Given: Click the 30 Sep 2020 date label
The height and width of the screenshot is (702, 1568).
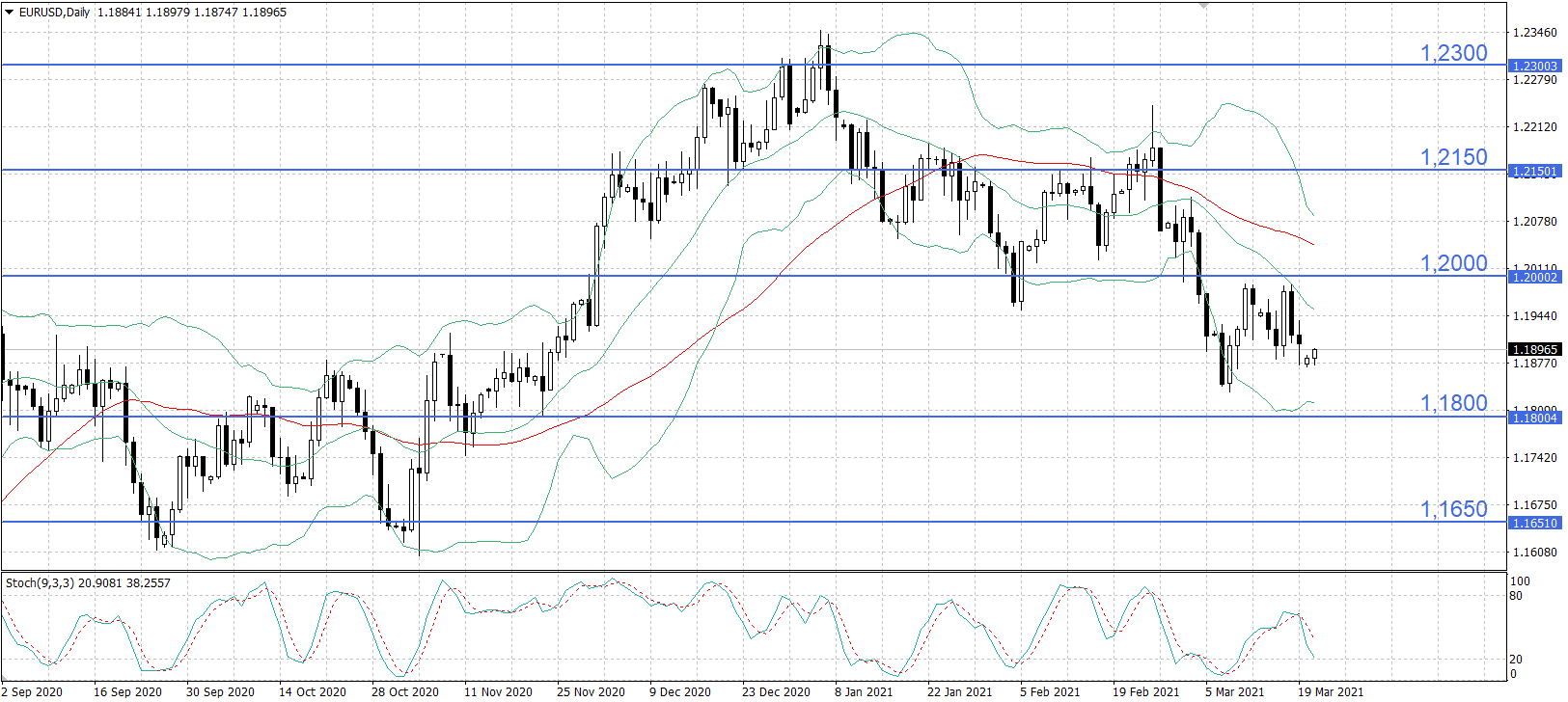Looking at the screenshot, I should click(x=220, y=692).
